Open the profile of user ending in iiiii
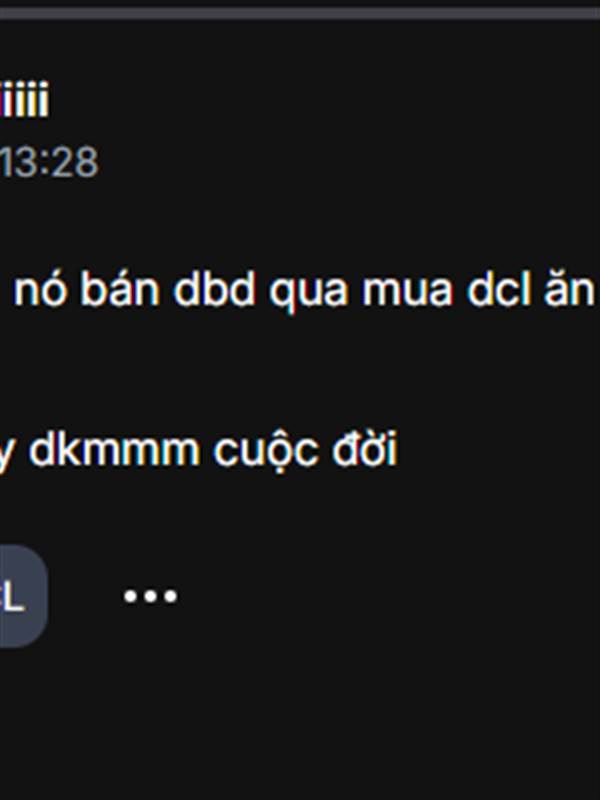This screenshot has width=600, height=800. (24, 99)
